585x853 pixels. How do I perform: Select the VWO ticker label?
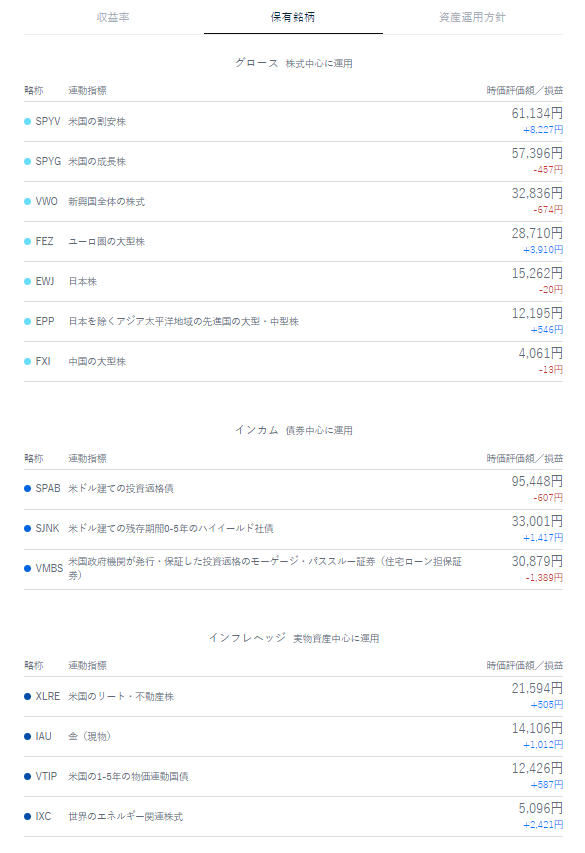(x=46, y=201)
